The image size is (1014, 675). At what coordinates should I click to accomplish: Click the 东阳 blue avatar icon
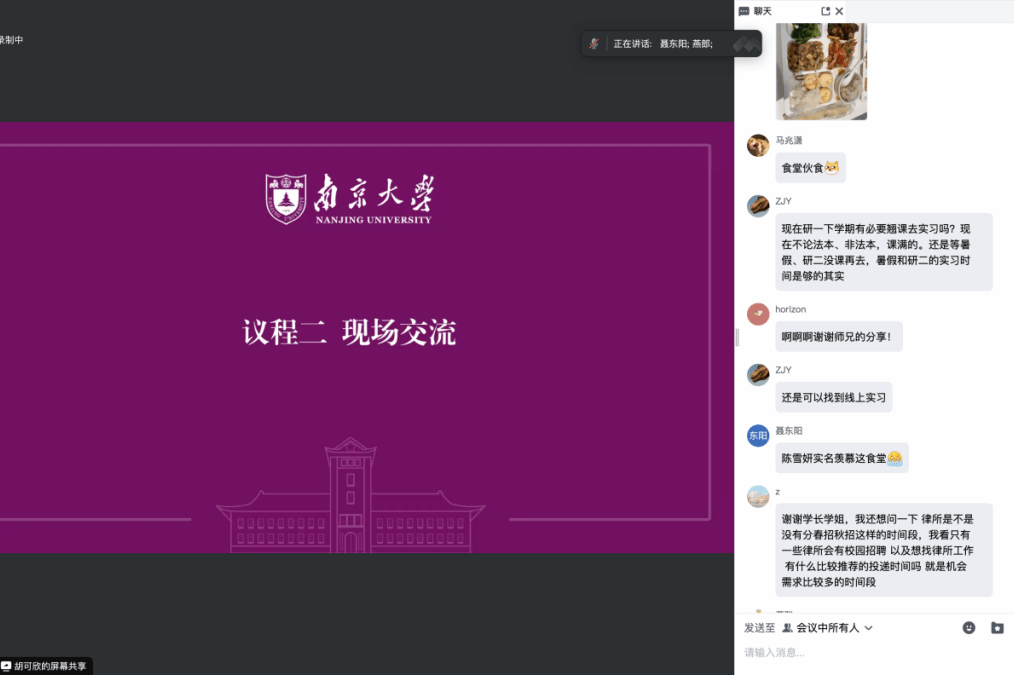tap(758, 435)
